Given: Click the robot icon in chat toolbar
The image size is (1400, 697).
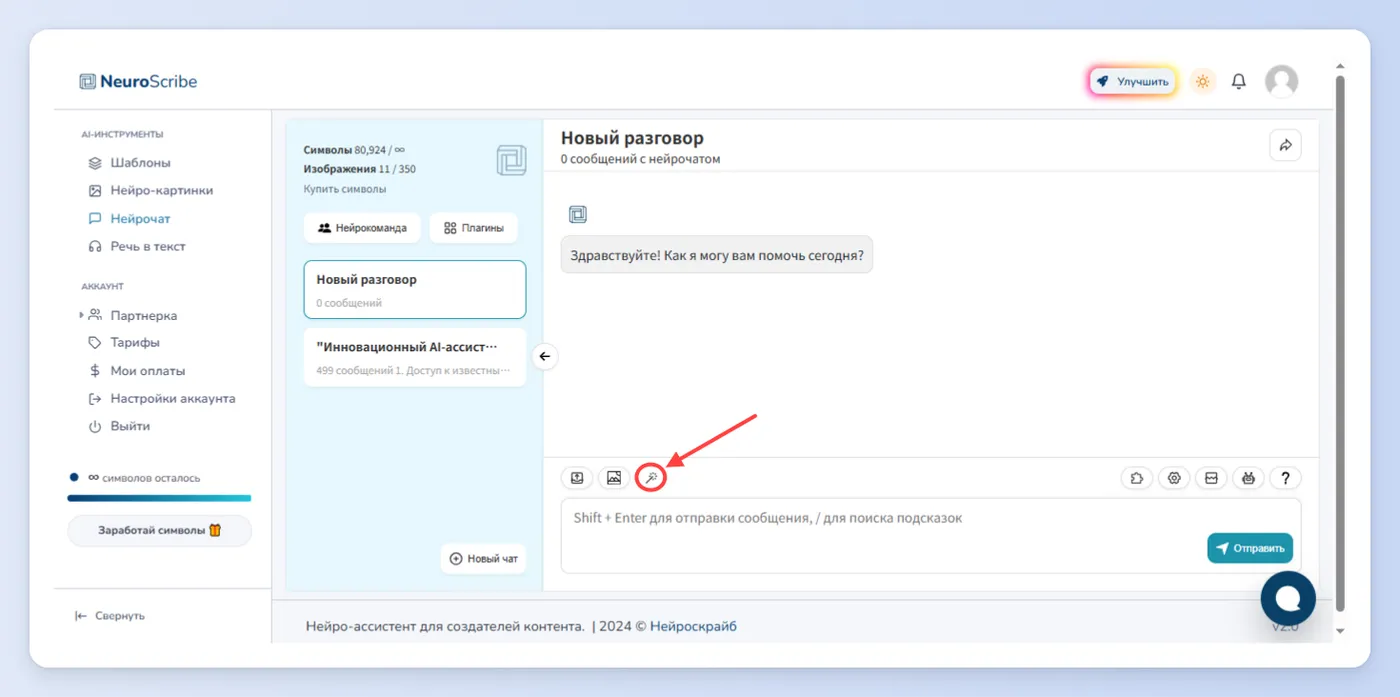Looking at the screenshot, I should click(x=1248, y=478).
